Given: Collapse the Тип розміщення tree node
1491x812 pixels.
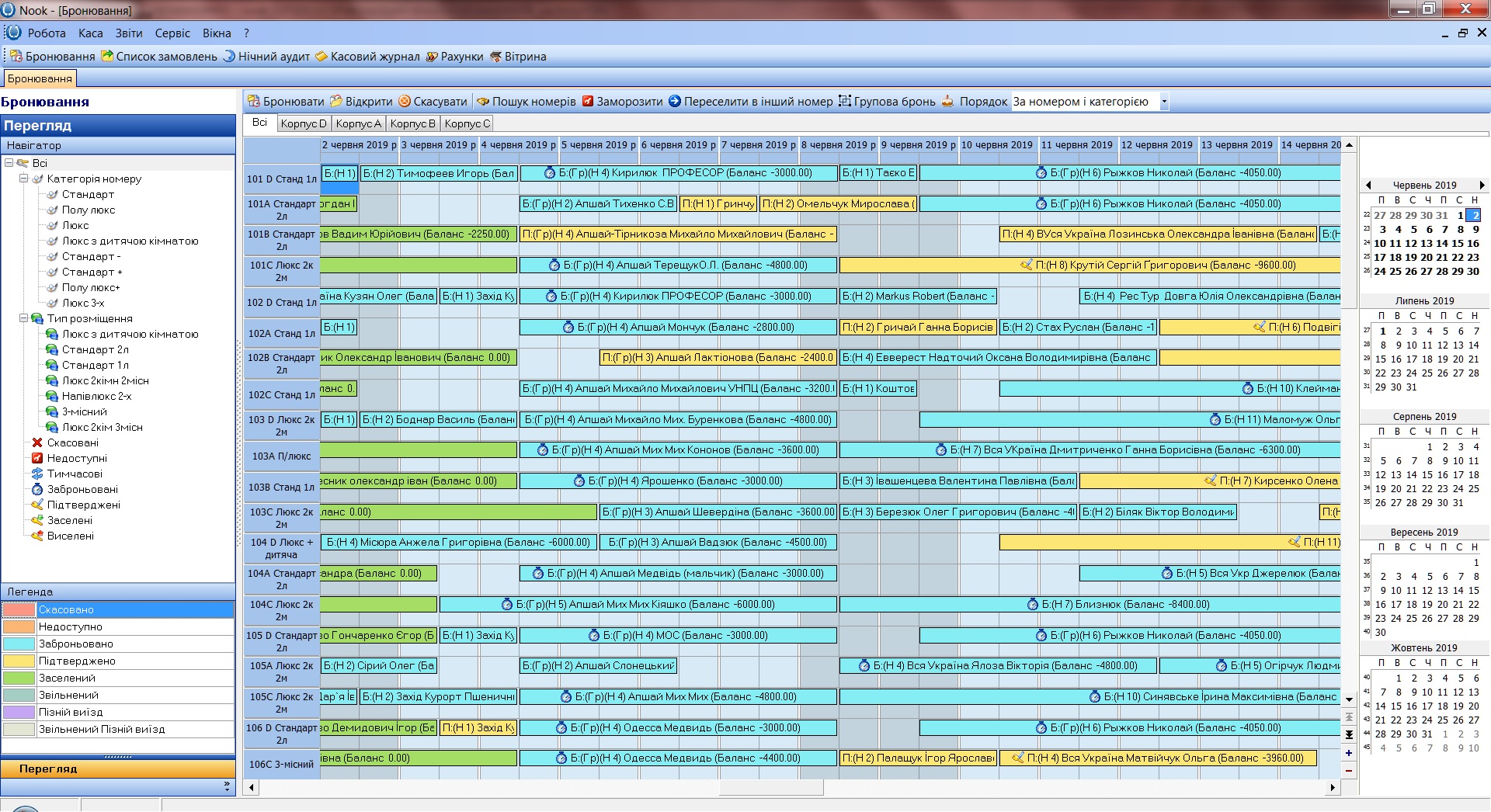Looking at the screenshot, I should (24, 318).
